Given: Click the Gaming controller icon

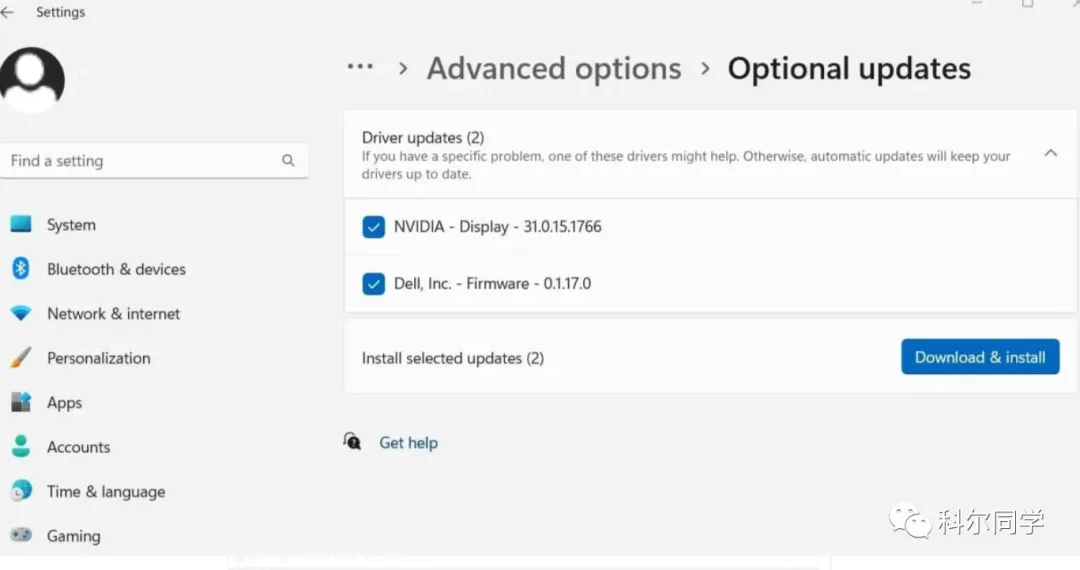Looking at the screenshot, I should pos(21,536).
